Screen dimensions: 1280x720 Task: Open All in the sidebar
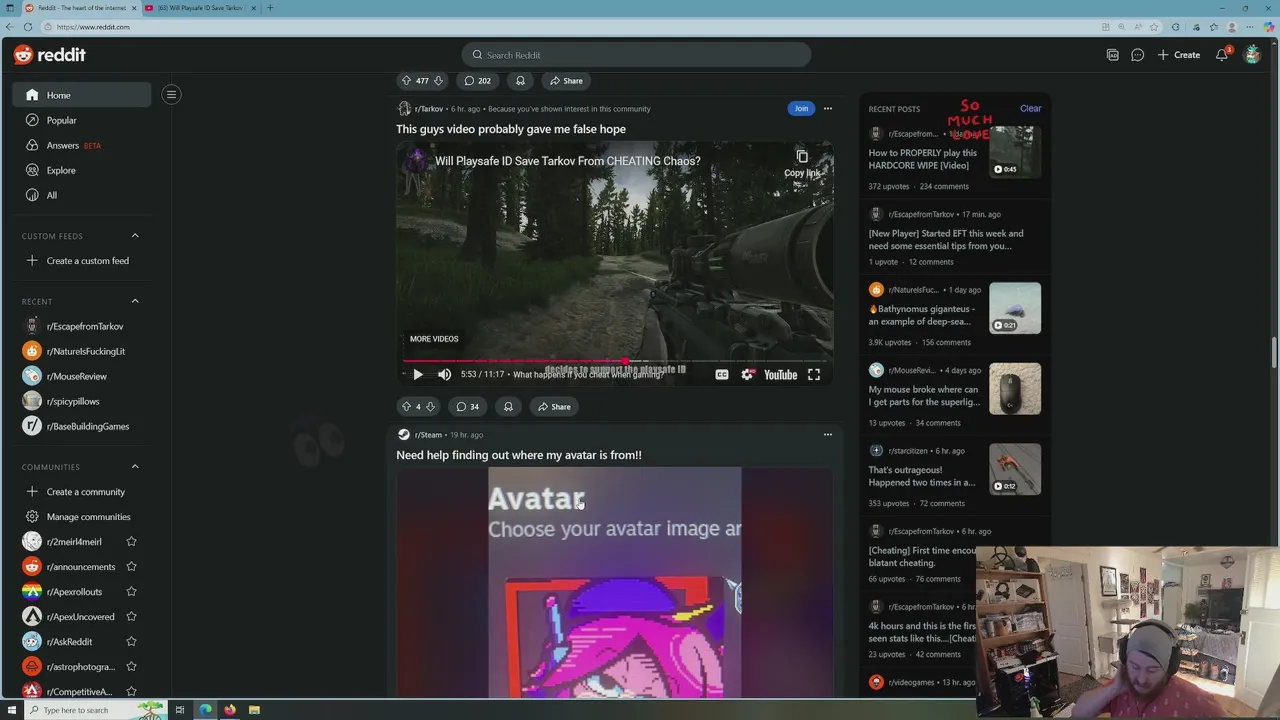(82, 195)
